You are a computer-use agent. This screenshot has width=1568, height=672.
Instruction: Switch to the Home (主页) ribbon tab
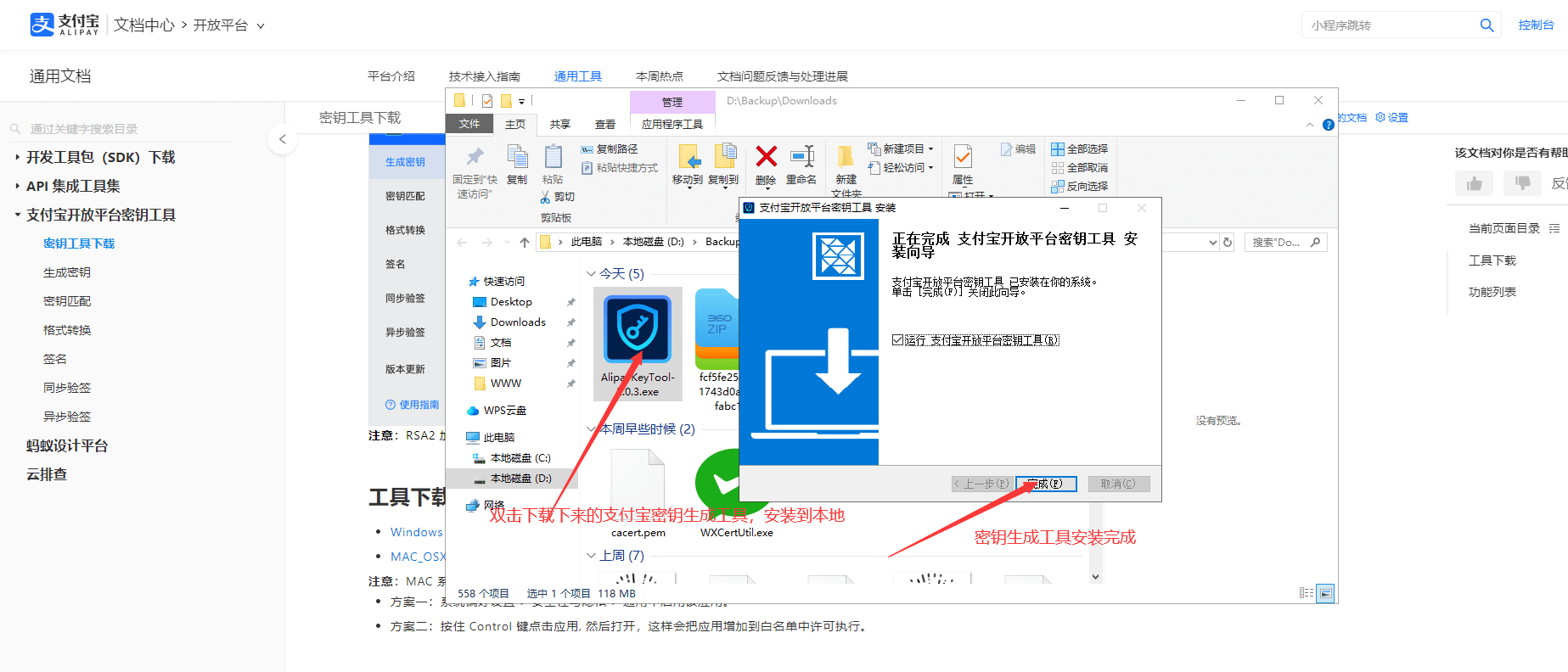click(x=515, y=124)
